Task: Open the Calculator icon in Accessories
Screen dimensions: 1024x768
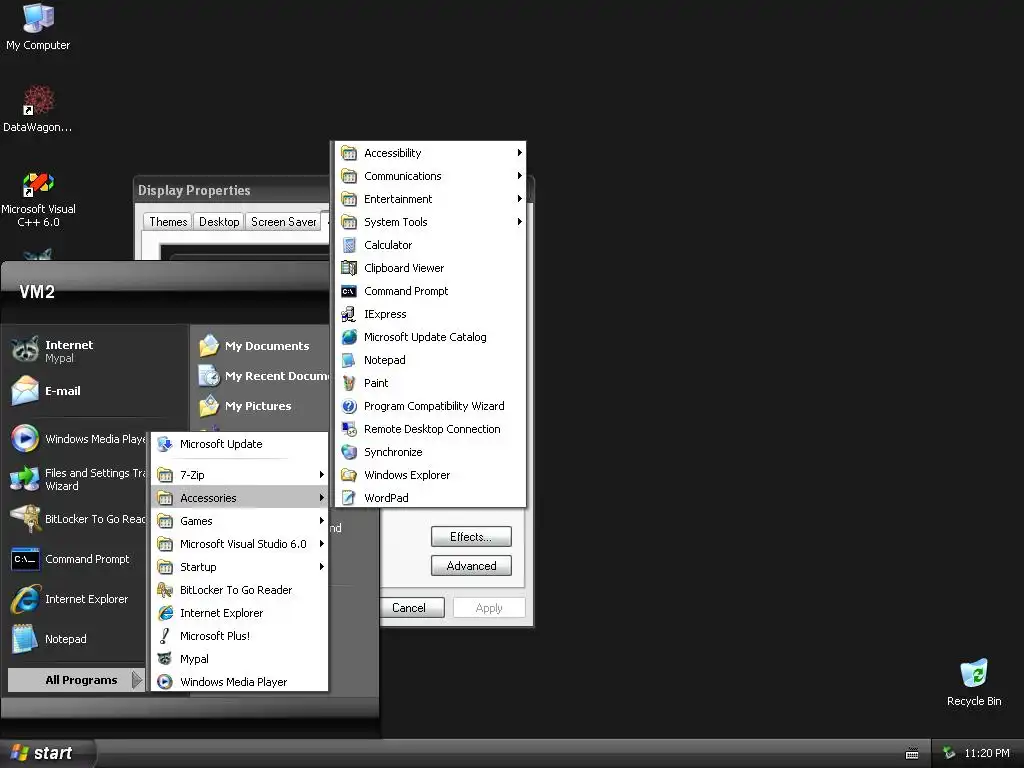Action: pos(349,245)
